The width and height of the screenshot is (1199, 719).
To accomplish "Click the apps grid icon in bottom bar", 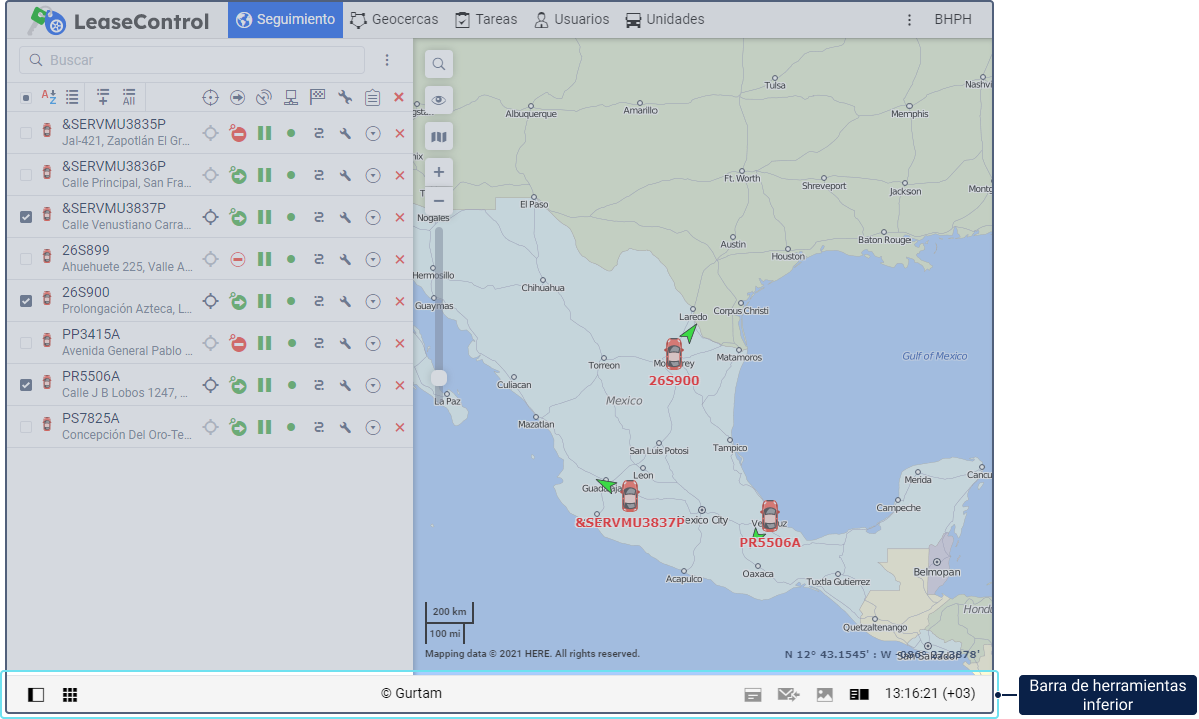I will click(70, 694).
